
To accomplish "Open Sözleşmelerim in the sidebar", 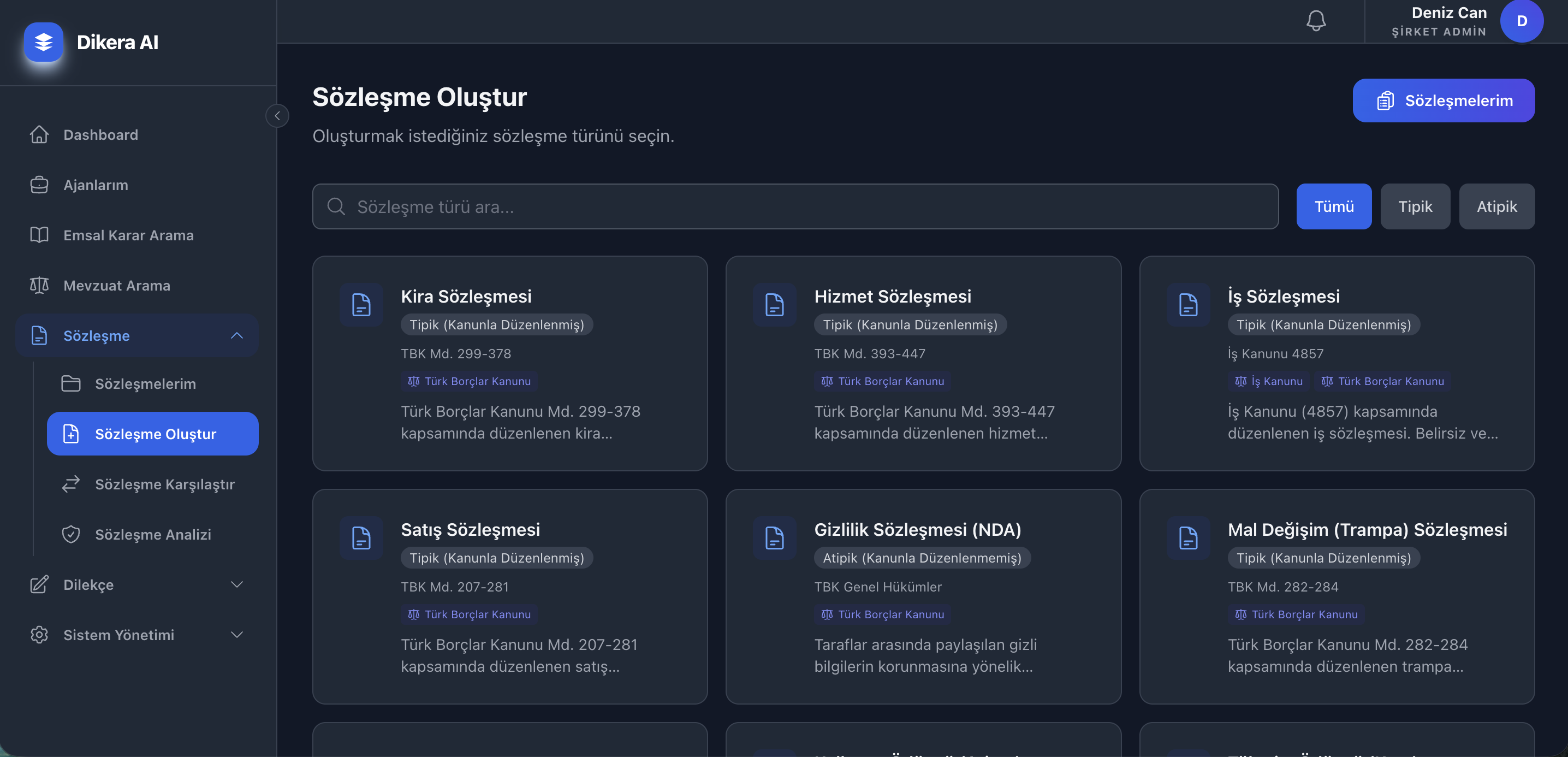I will click(145, 383).
